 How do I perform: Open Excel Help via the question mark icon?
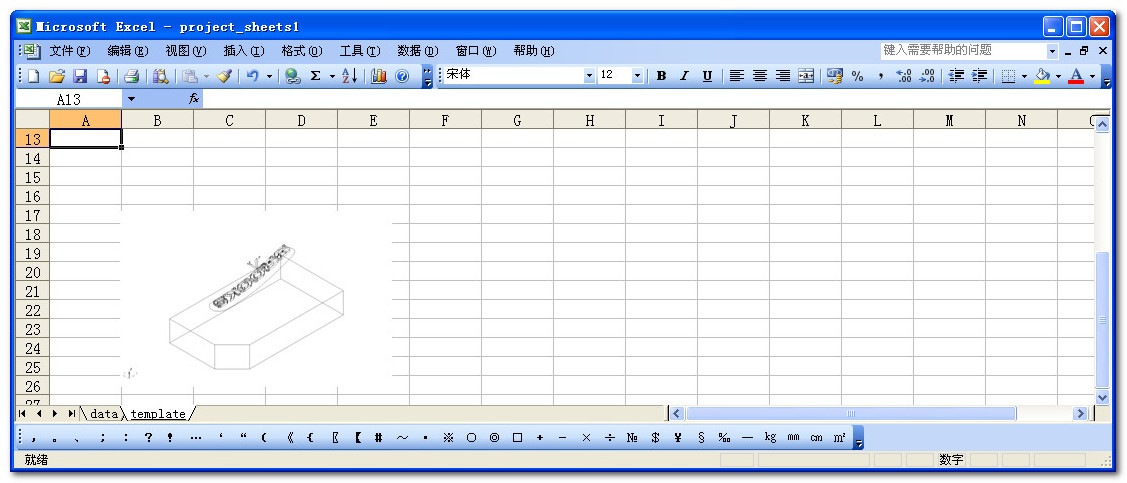(402, 76)
